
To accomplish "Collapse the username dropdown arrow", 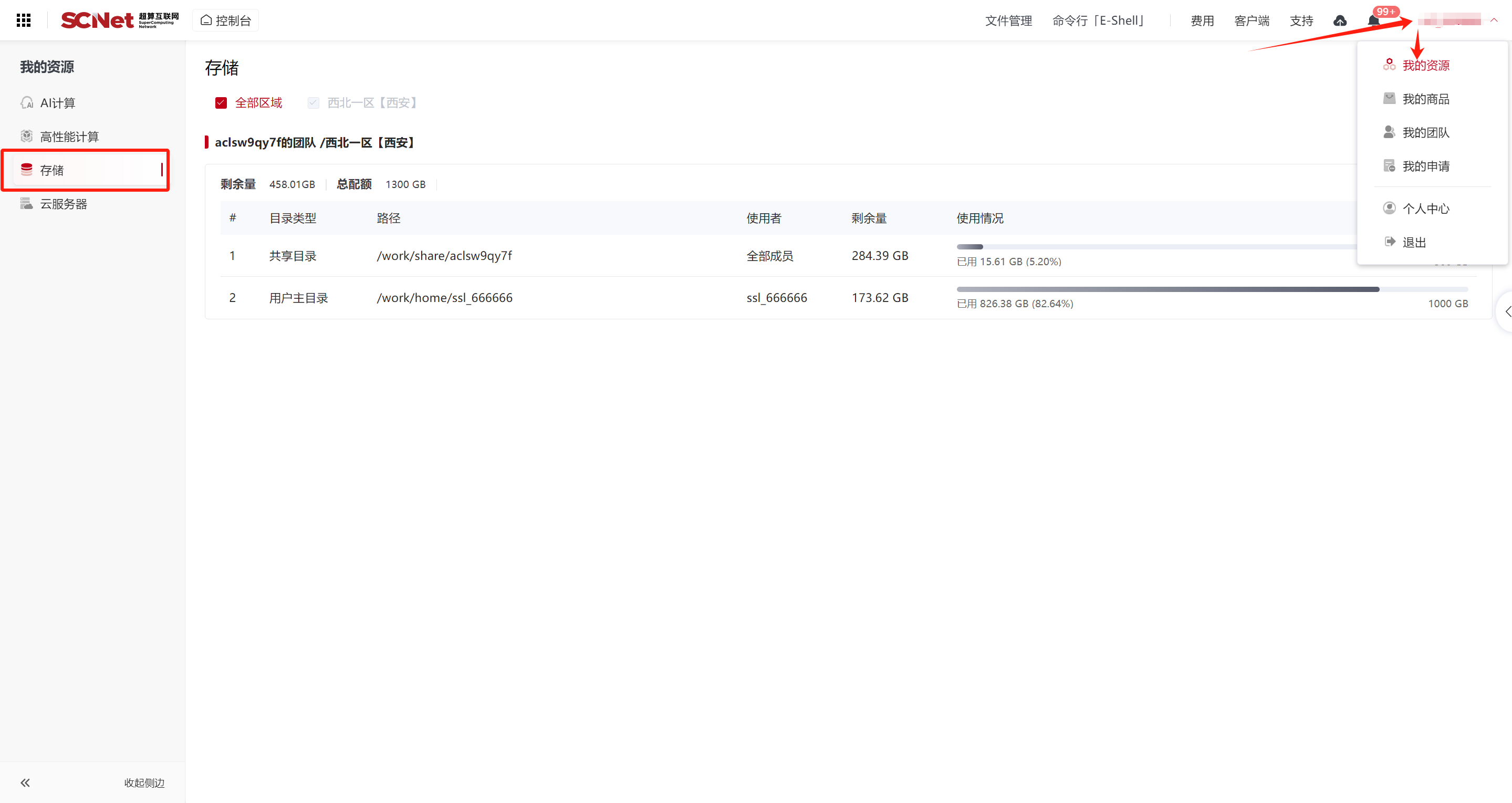I will [1494, 20].
